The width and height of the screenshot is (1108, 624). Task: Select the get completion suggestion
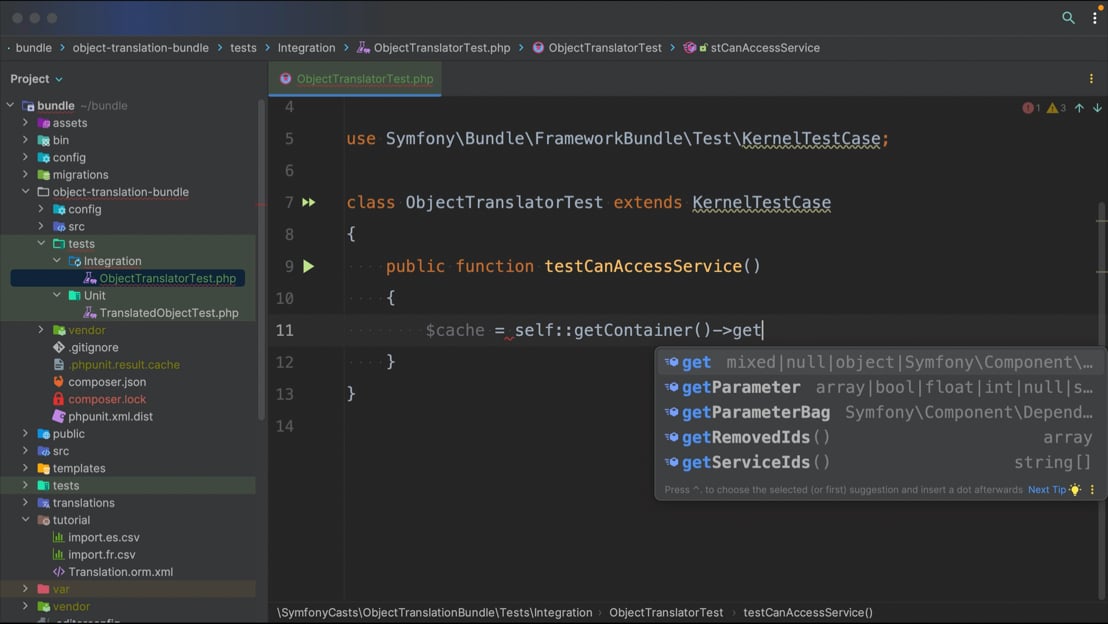coord(878,363)
